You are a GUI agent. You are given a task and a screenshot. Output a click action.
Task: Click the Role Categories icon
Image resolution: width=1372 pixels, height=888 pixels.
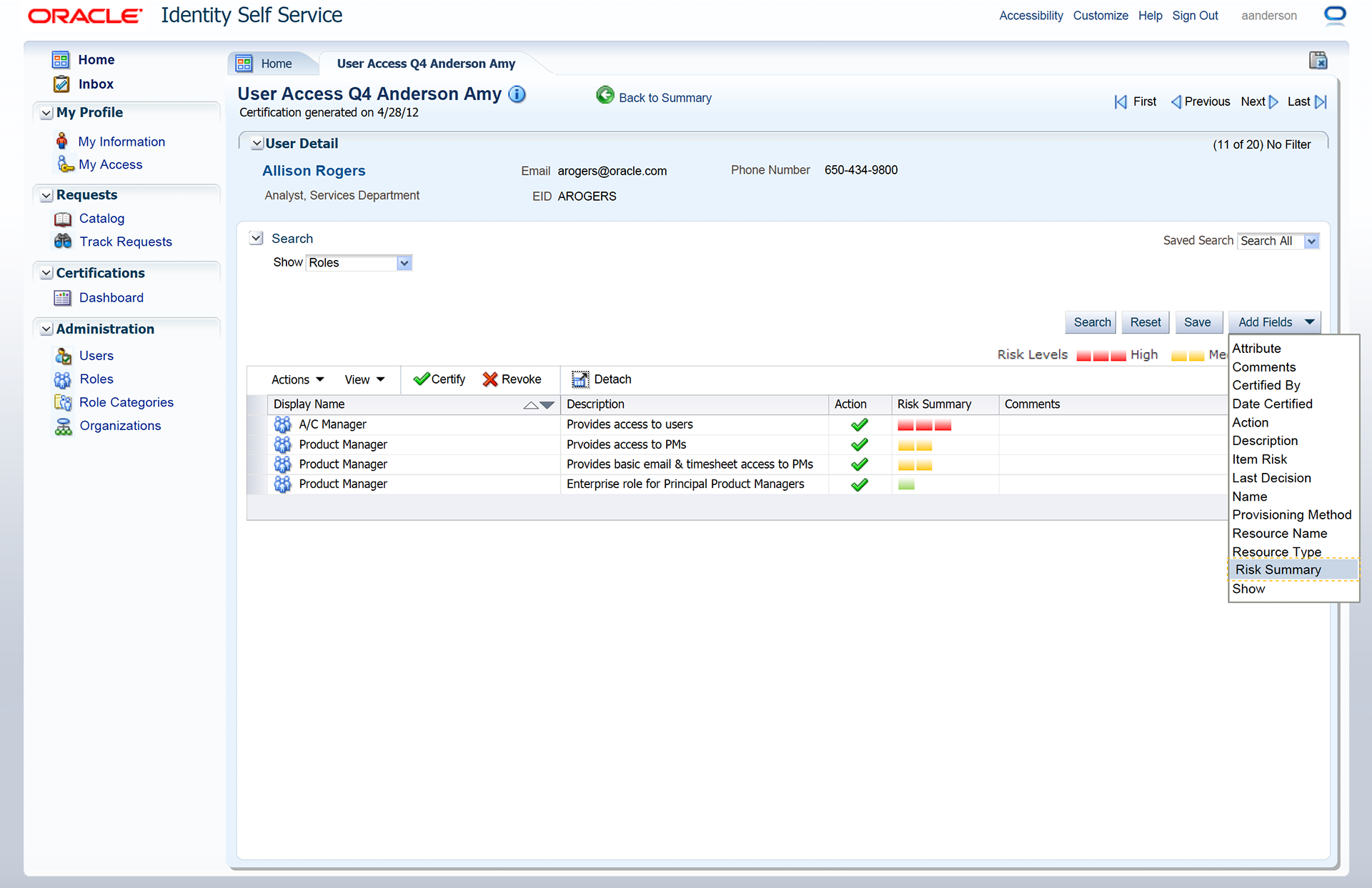click(x=63, y=402)
